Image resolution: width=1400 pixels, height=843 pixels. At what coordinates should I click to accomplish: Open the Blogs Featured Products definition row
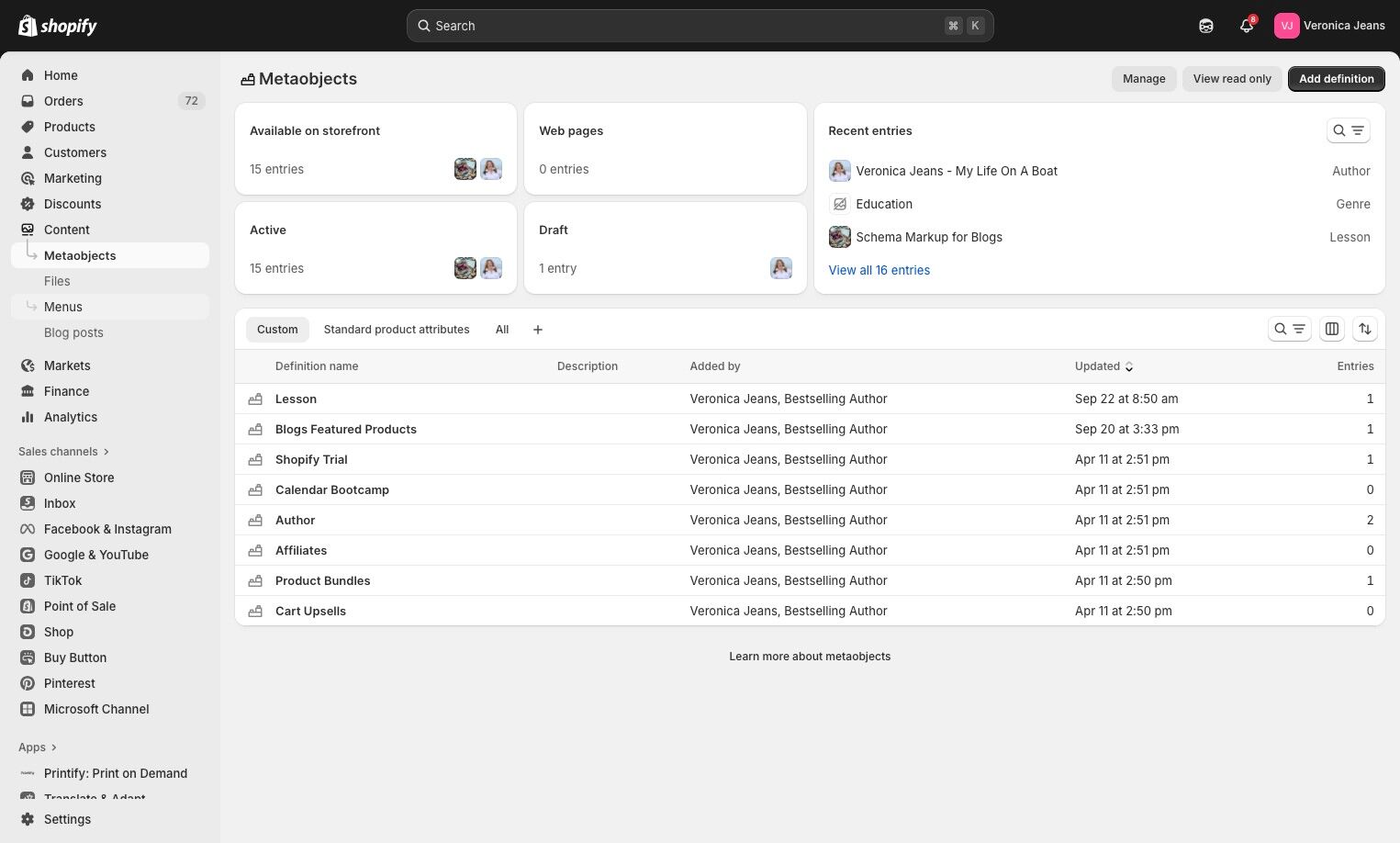coord(346,429)
